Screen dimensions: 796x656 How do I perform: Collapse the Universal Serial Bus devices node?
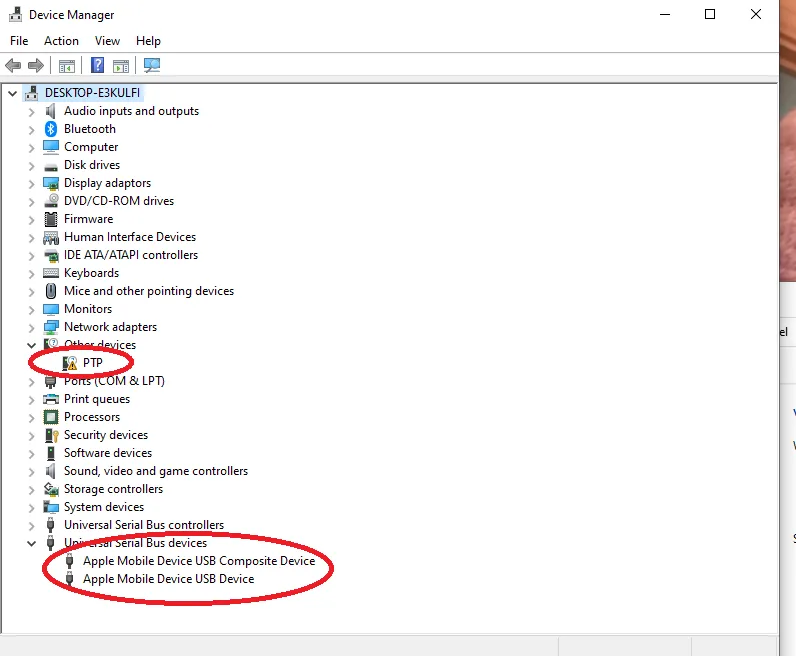tap(31, 543)
